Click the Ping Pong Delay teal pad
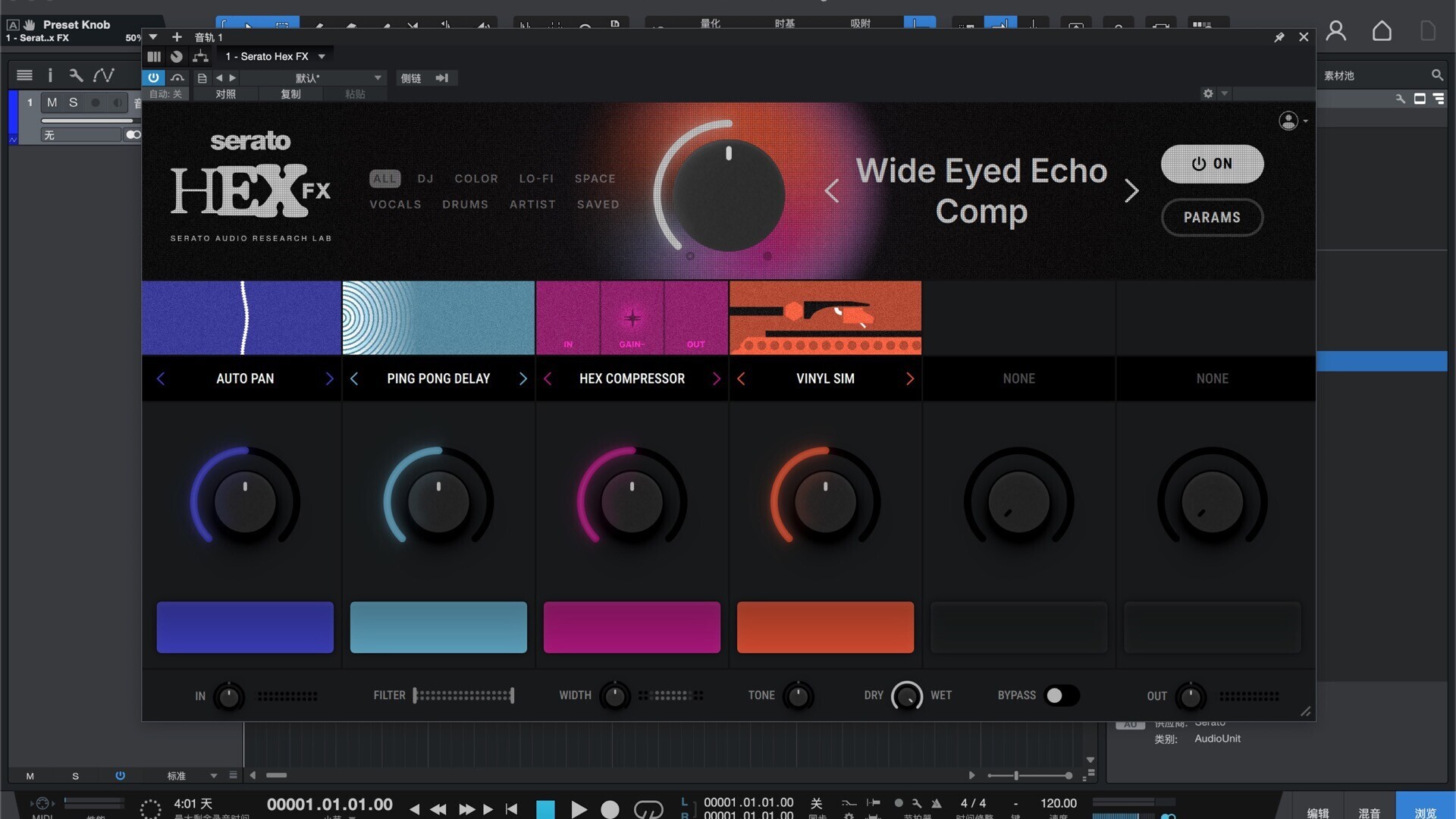 pos(438,627)
